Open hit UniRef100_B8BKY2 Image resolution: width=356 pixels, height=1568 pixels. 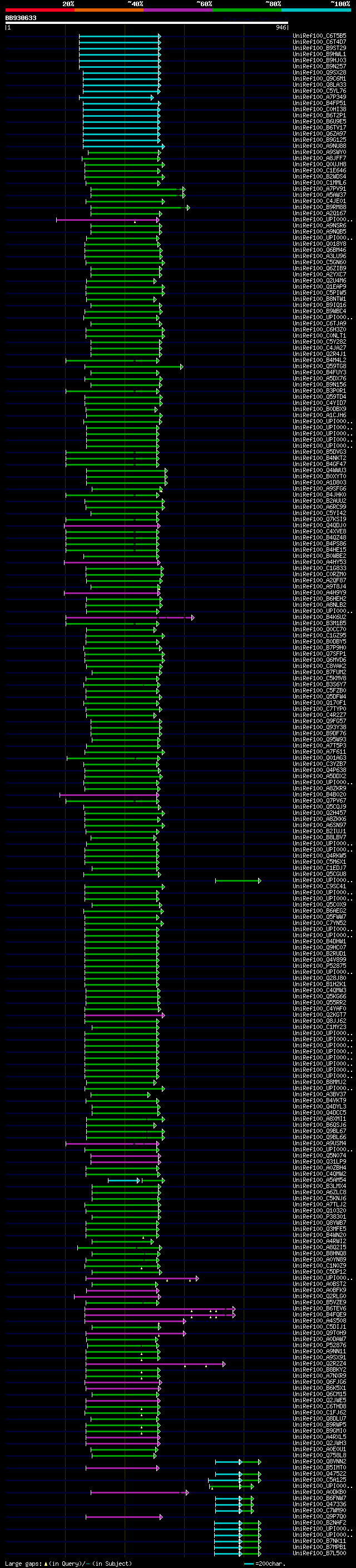click(319, 1370)
